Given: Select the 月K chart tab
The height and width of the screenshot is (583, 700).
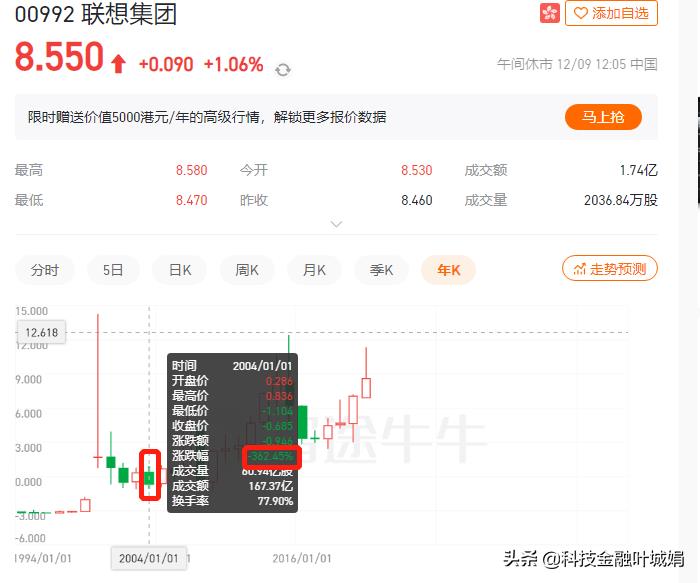Looking at the screenshot, I should [314, 270].
